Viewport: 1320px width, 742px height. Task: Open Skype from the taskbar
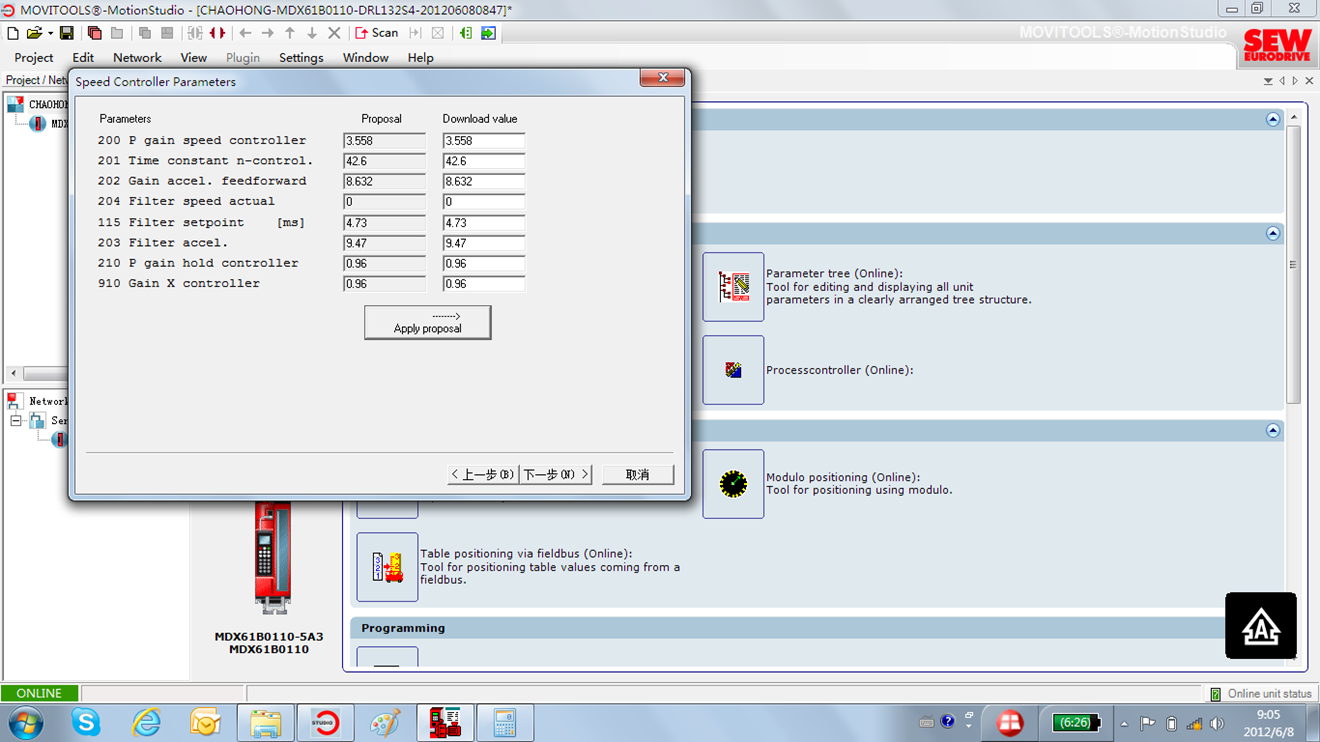point(86,722)
